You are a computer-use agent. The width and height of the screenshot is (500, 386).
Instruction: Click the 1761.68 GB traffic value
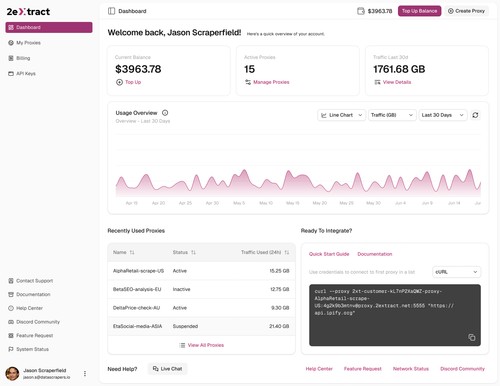click(x=399, y=69)
